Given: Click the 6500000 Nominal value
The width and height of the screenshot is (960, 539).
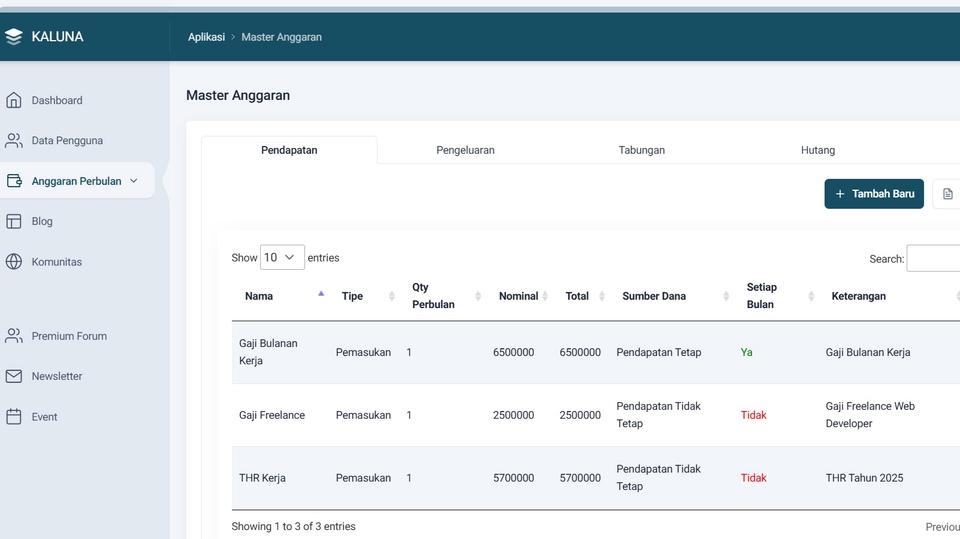Looking at the screenshot, I should pos(514,352).
